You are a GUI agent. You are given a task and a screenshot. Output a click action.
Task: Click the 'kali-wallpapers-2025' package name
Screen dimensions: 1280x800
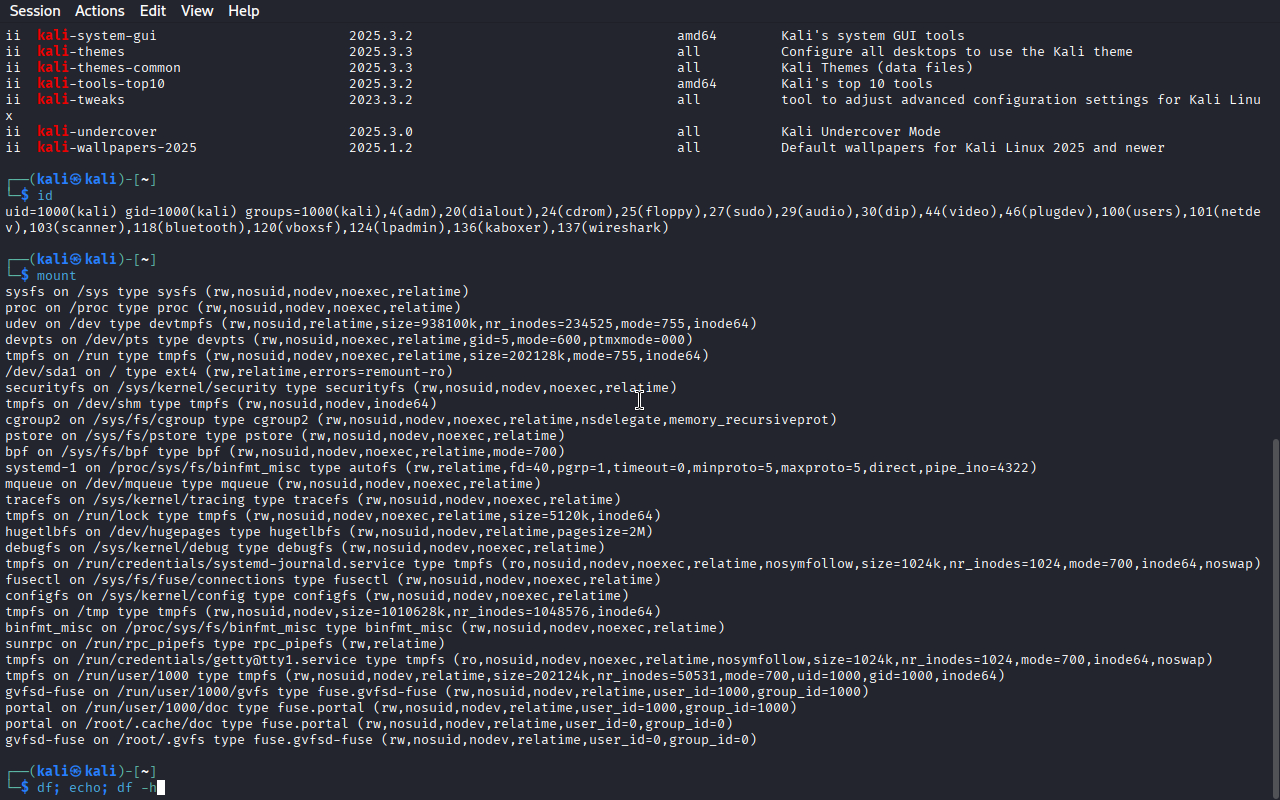(x=117, y=148)
